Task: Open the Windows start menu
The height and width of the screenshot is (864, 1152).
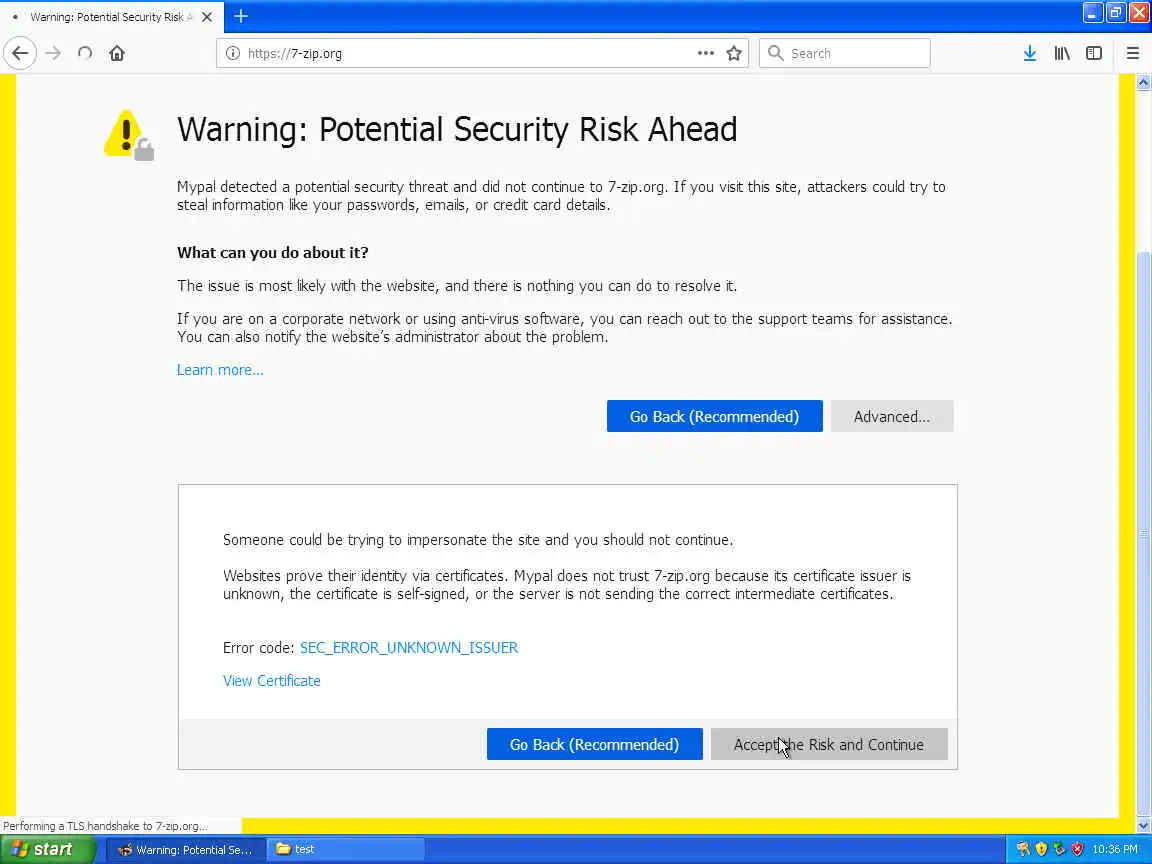Action: click(x=48, y=849)
